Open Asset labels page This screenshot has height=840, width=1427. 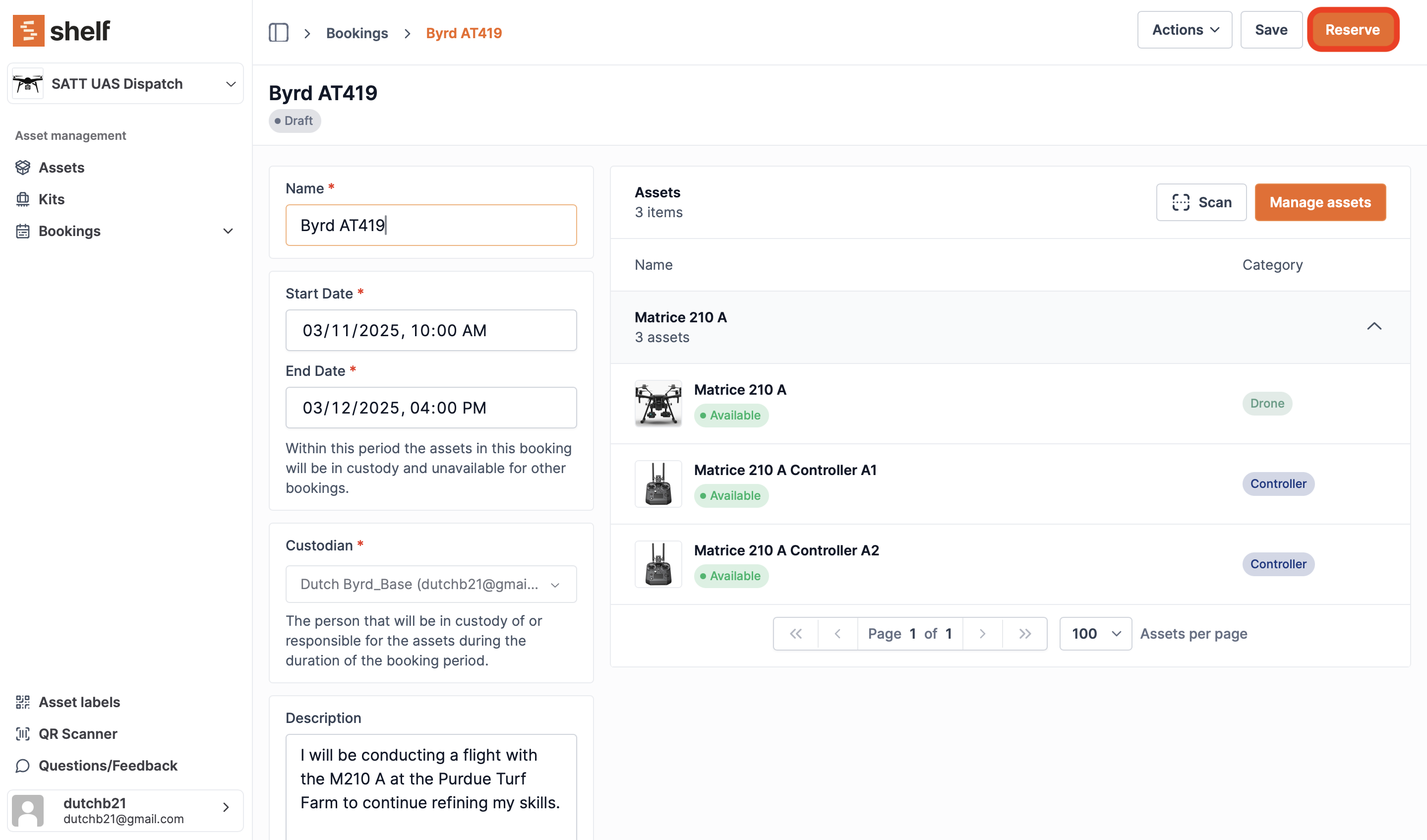click(x=79, y=702)
